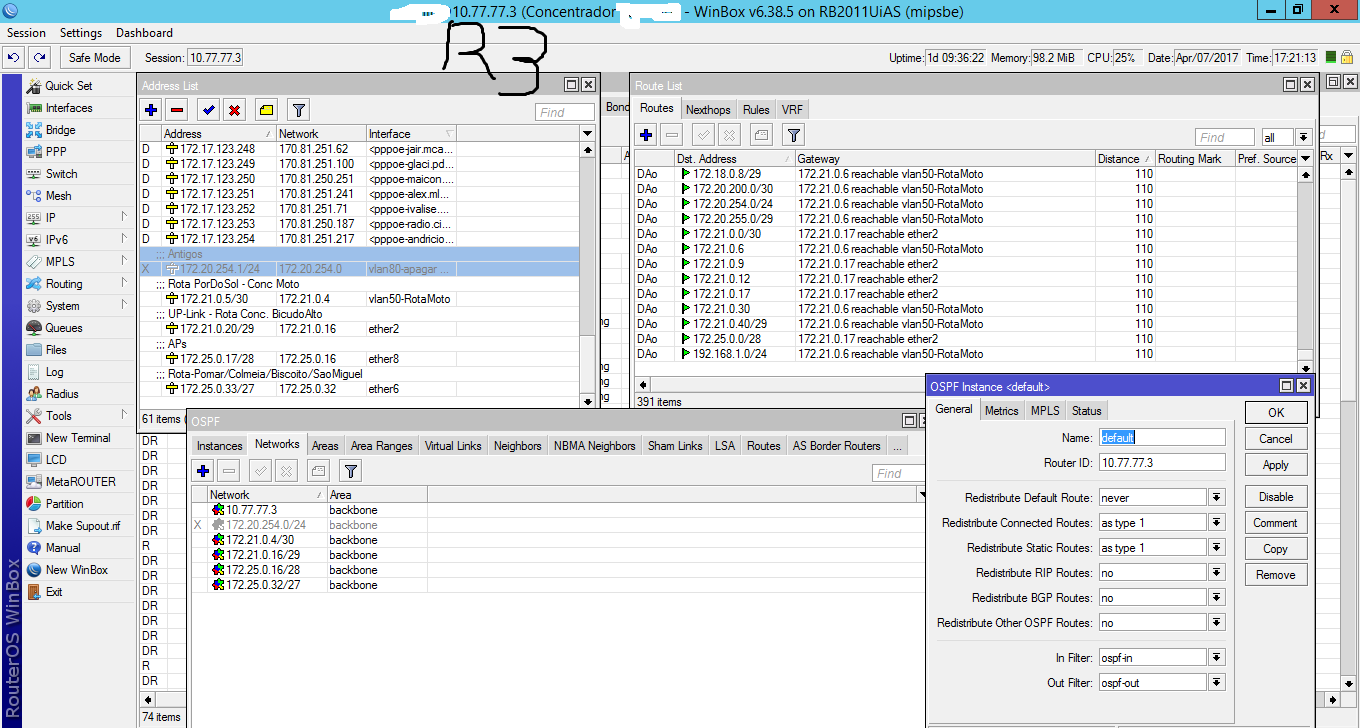Image resolution: width=1360 pixels, height=728 pixels.
Task: Open the Files list in the sidebar
Action: (x=56, y=350)
